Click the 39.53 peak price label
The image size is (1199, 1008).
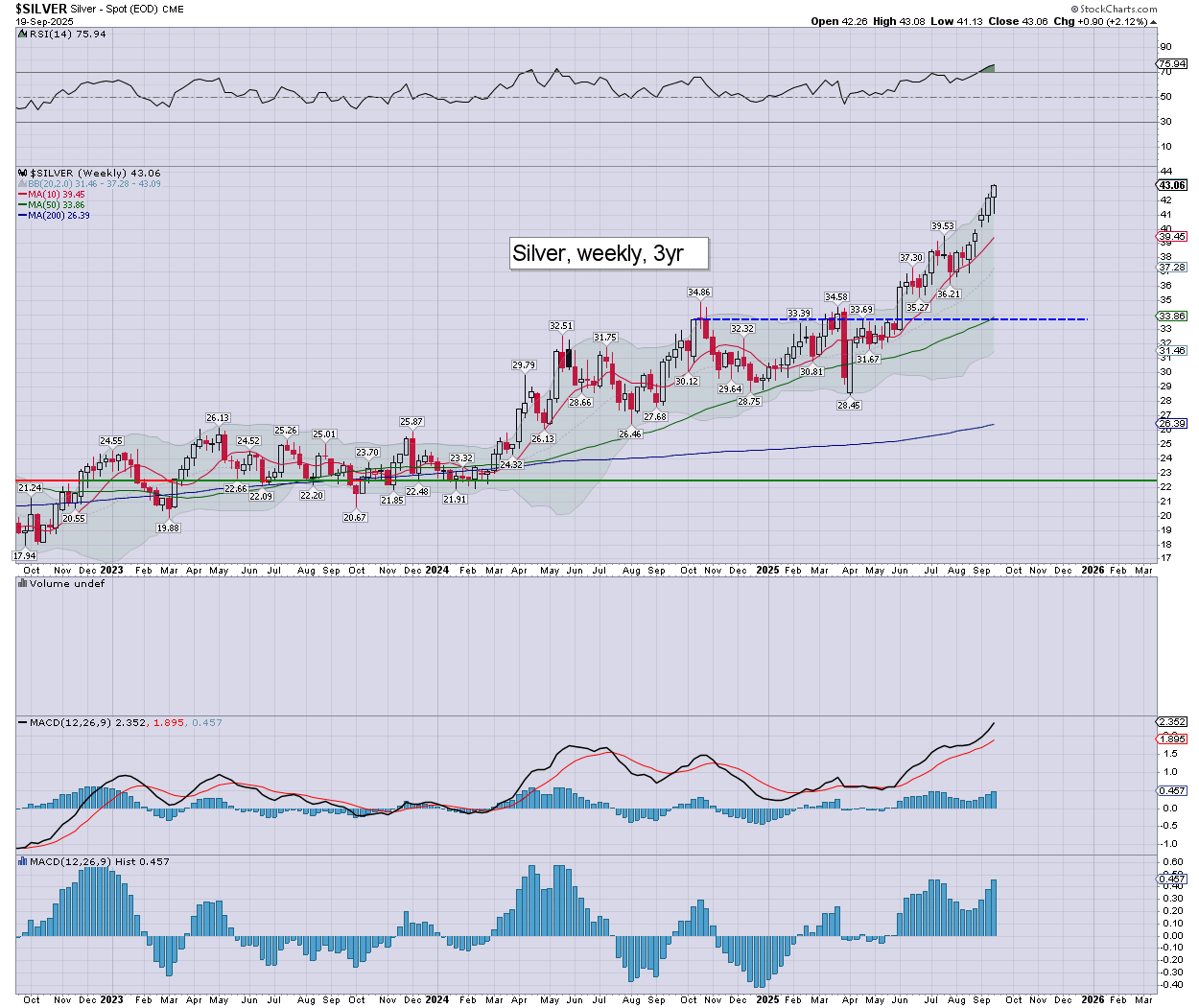pyautogui.click(x=942, y=226)
